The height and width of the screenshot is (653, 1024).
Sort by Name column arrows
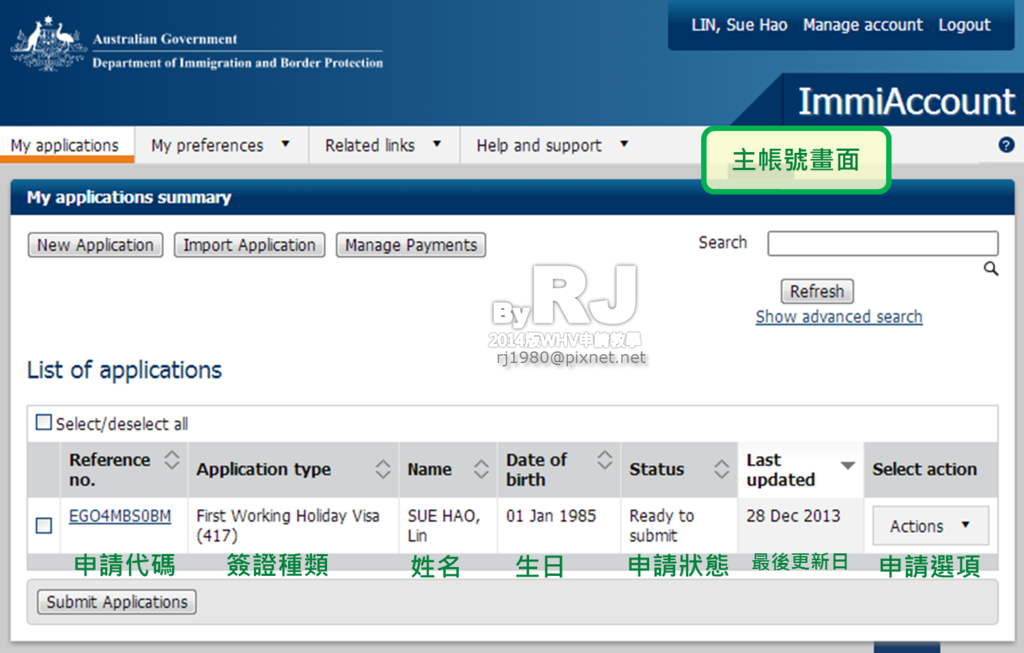pyautogui.click(x=481, y=469)
